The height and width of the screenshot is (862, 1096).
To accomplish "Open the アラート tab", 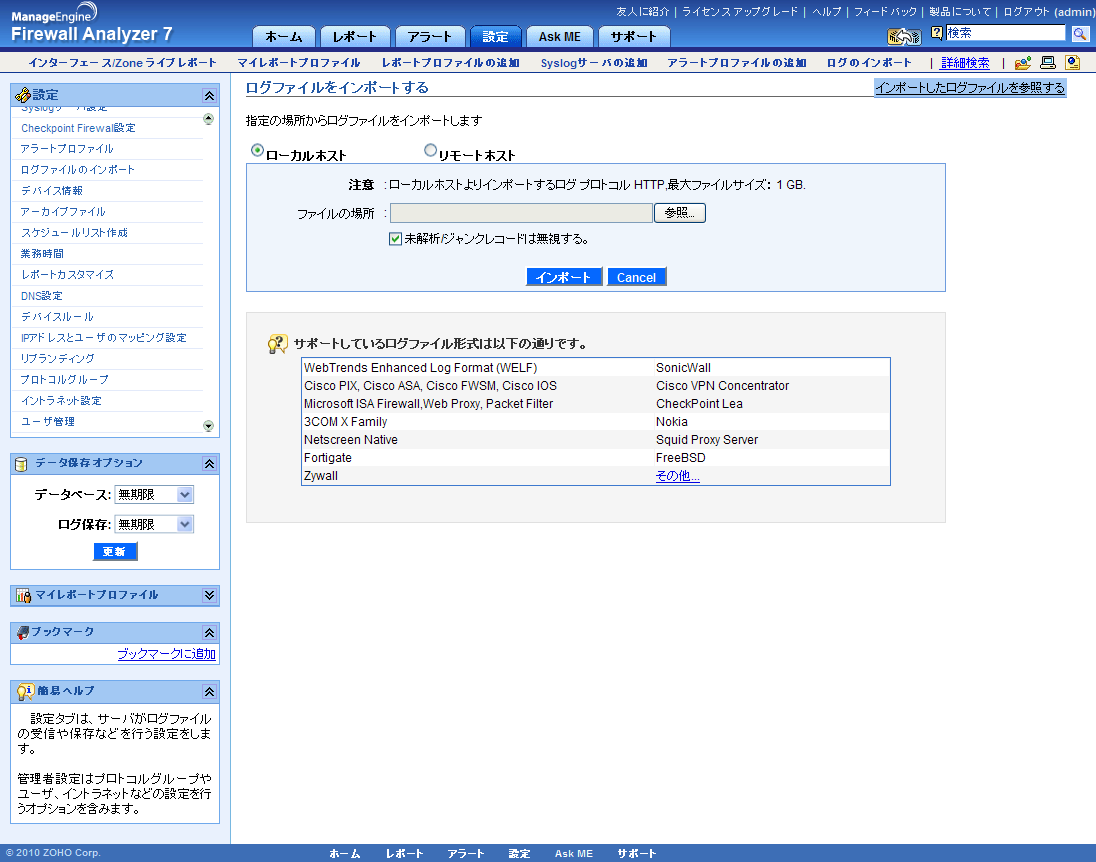I will [429, 36].
